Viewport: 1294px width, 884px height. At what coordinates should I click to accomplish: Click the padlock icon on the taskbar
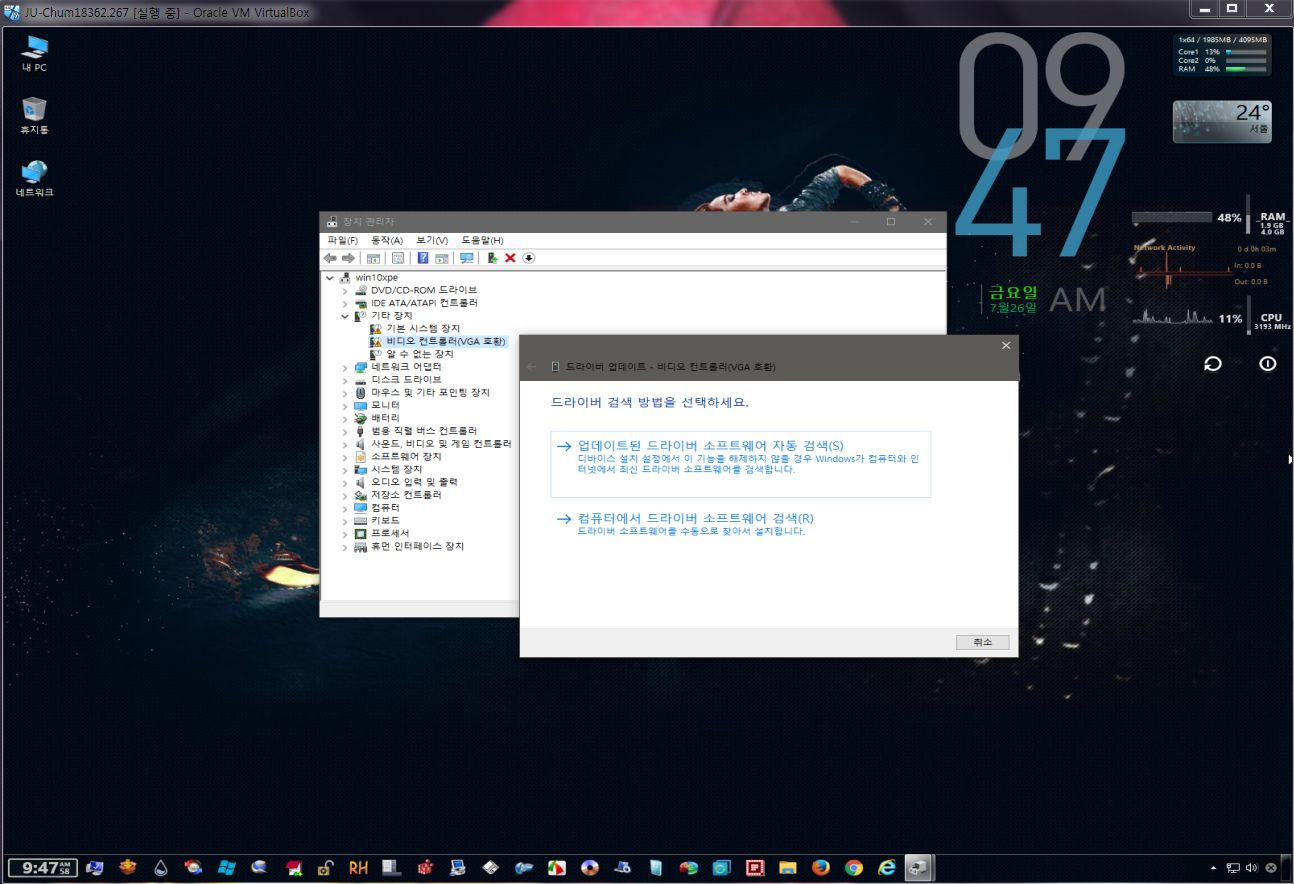[326, 868]
